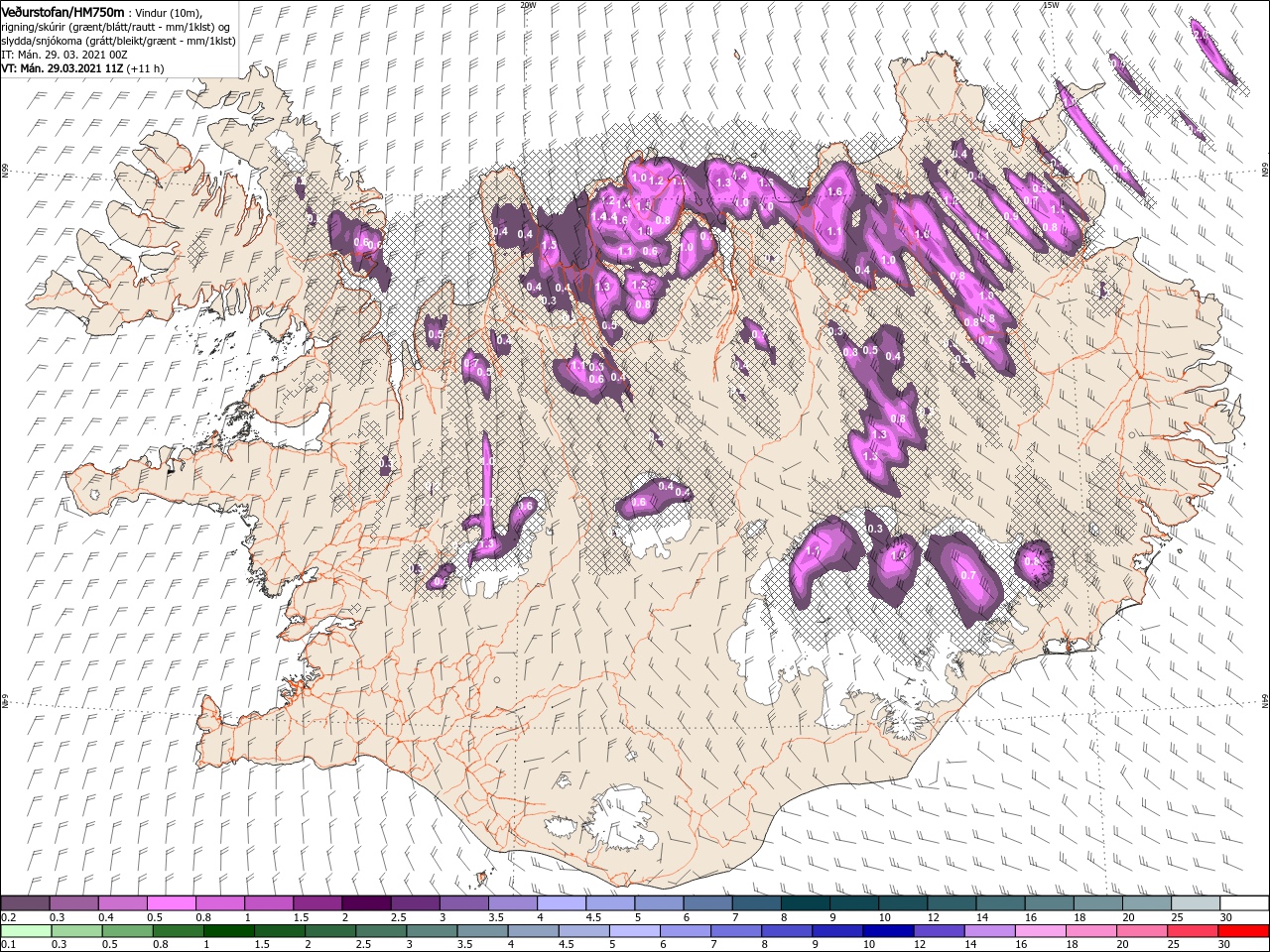
Task: Click the '2.5' label in the lower legend row
Action: (x=363, y=944)
